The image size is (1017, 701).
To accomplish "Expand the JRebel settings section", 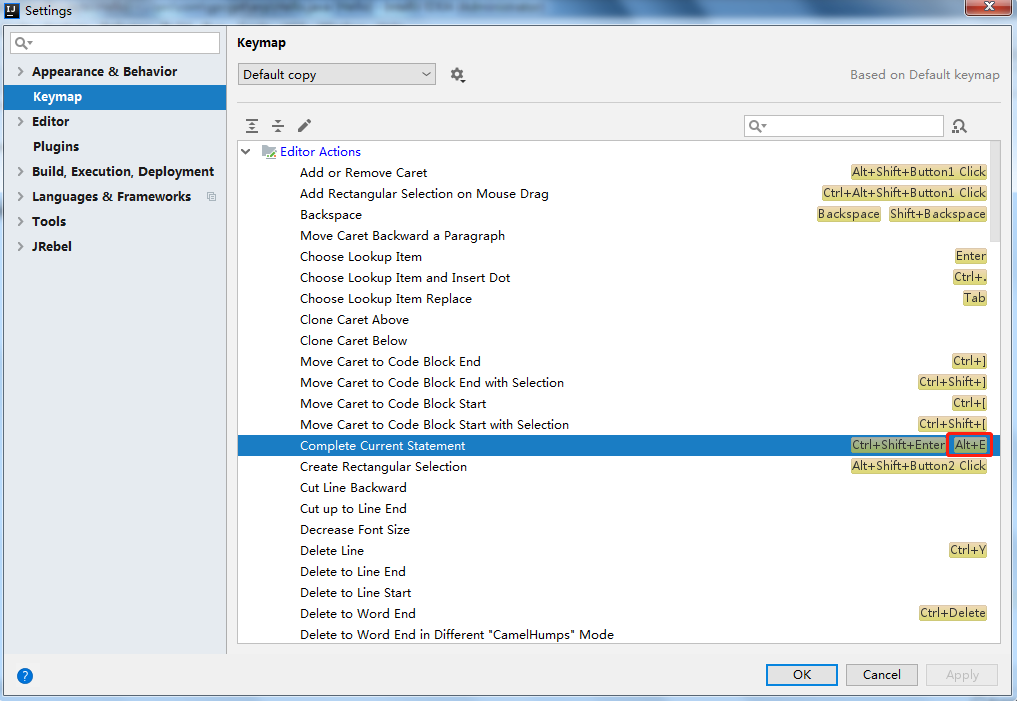I will click(x=20, y=246).
